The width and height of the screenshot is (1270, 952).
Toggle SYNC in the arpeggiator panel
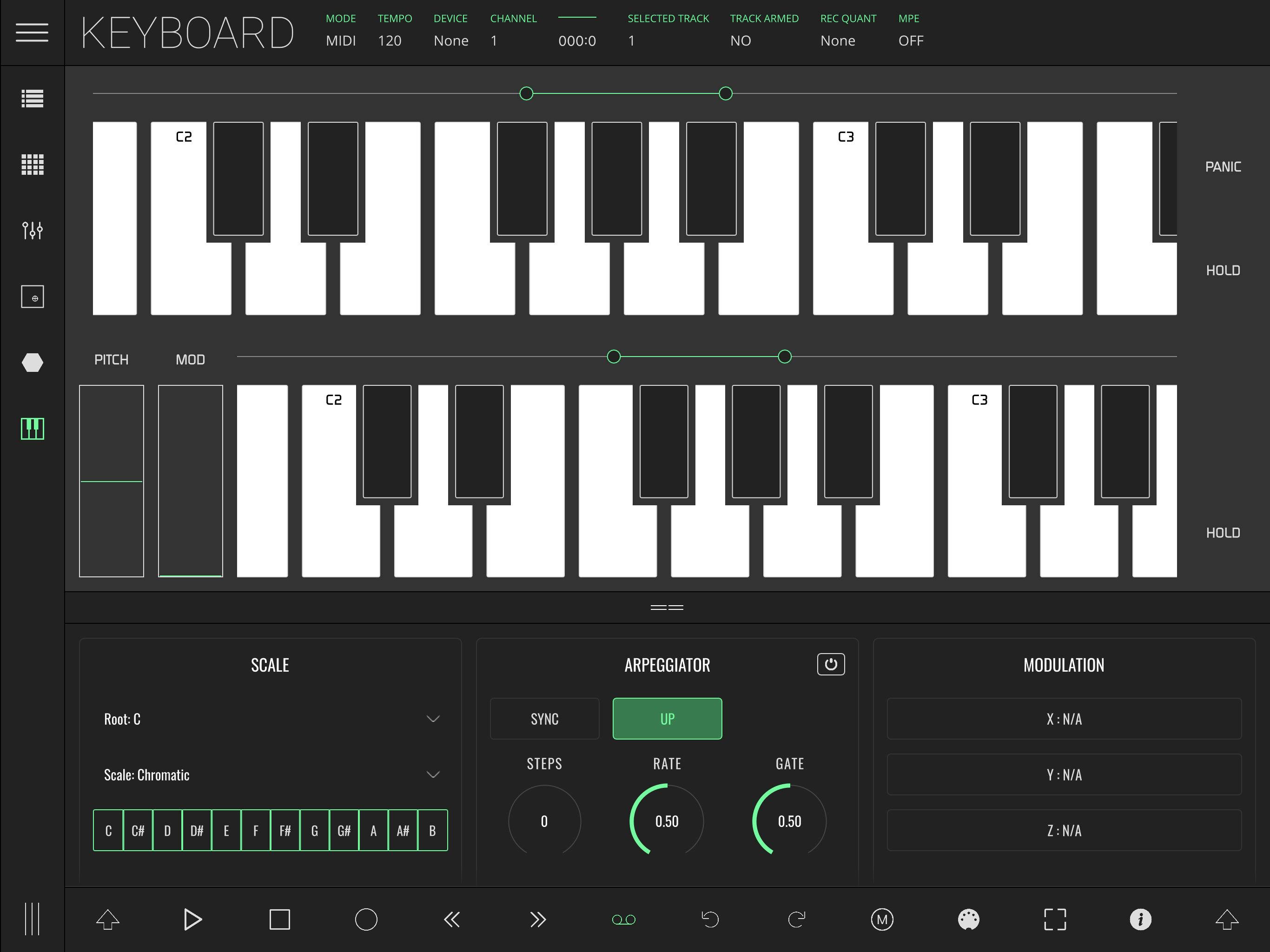tap(544, 718)
